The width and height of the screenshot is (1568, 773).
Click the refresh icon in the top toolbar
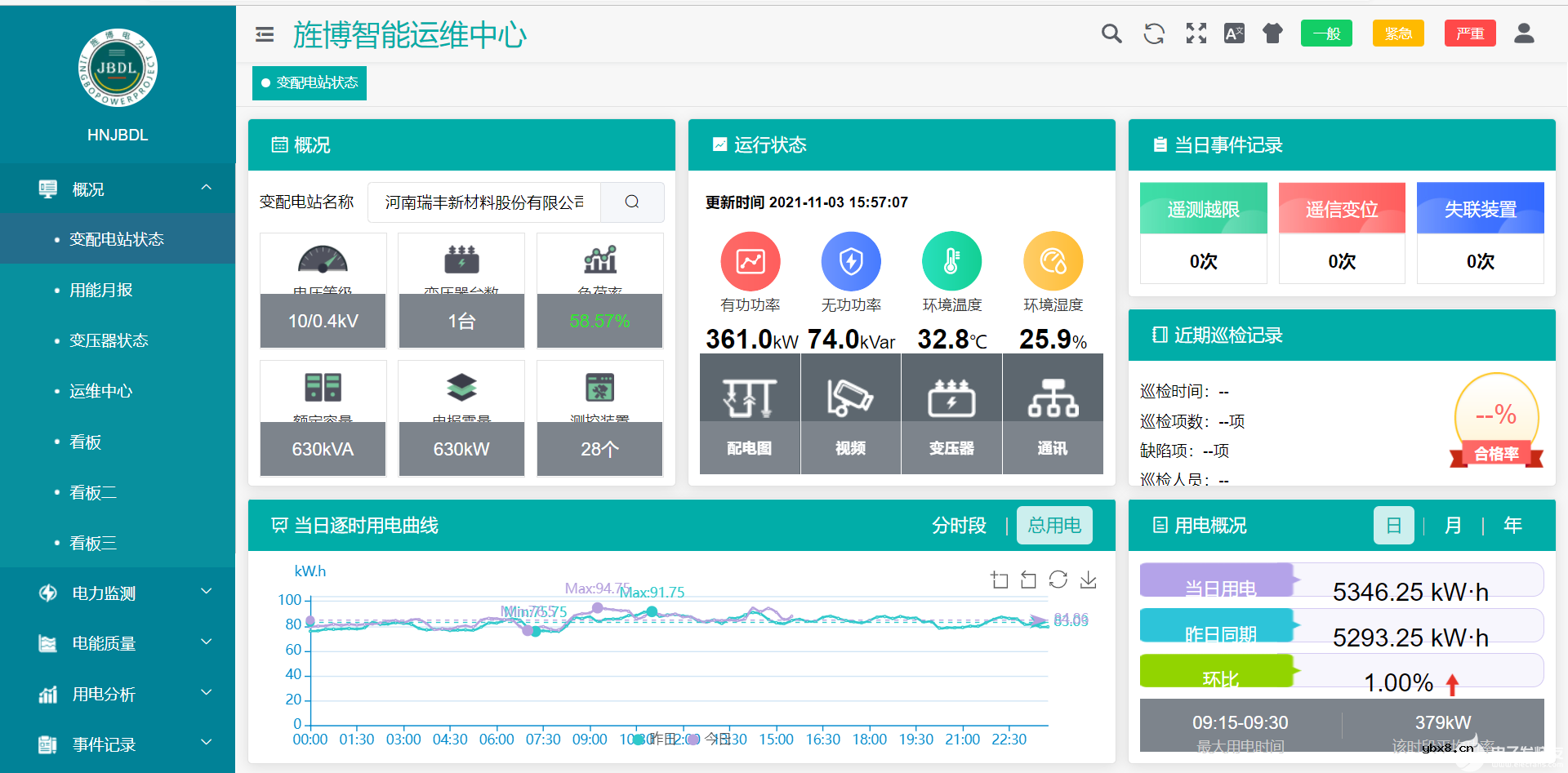click(1154, 33)
